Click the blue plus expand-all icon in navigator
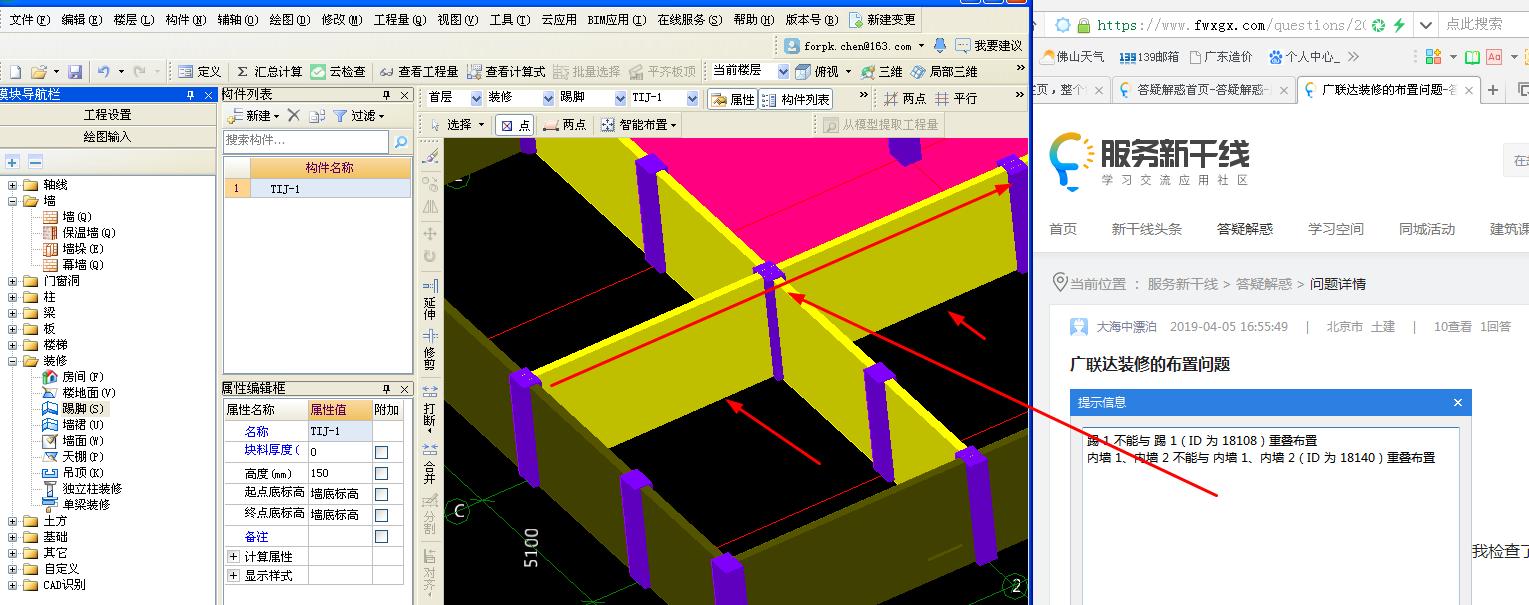 point(13,162)
